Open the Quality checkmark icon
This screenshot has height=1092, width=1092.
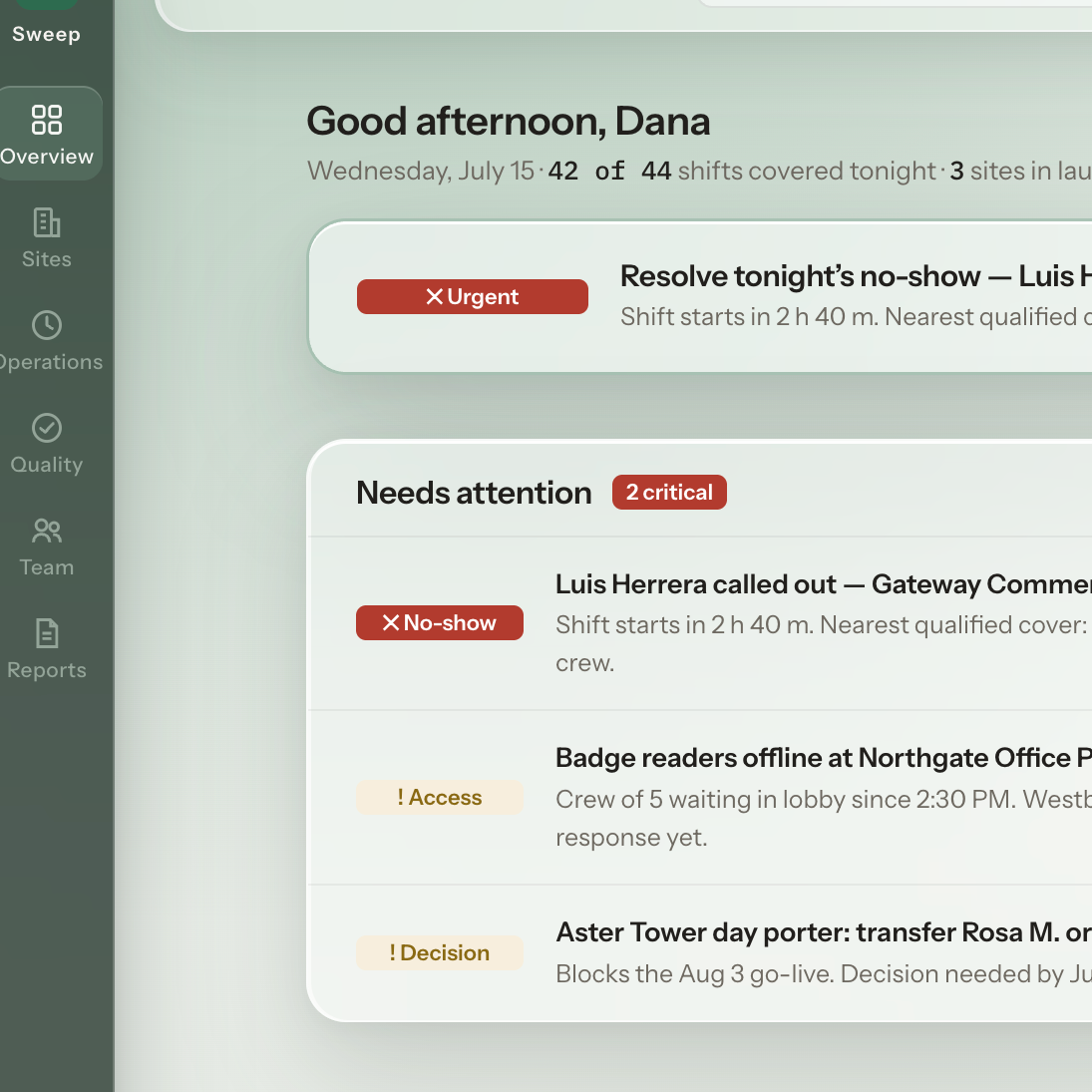pos(47,428)
